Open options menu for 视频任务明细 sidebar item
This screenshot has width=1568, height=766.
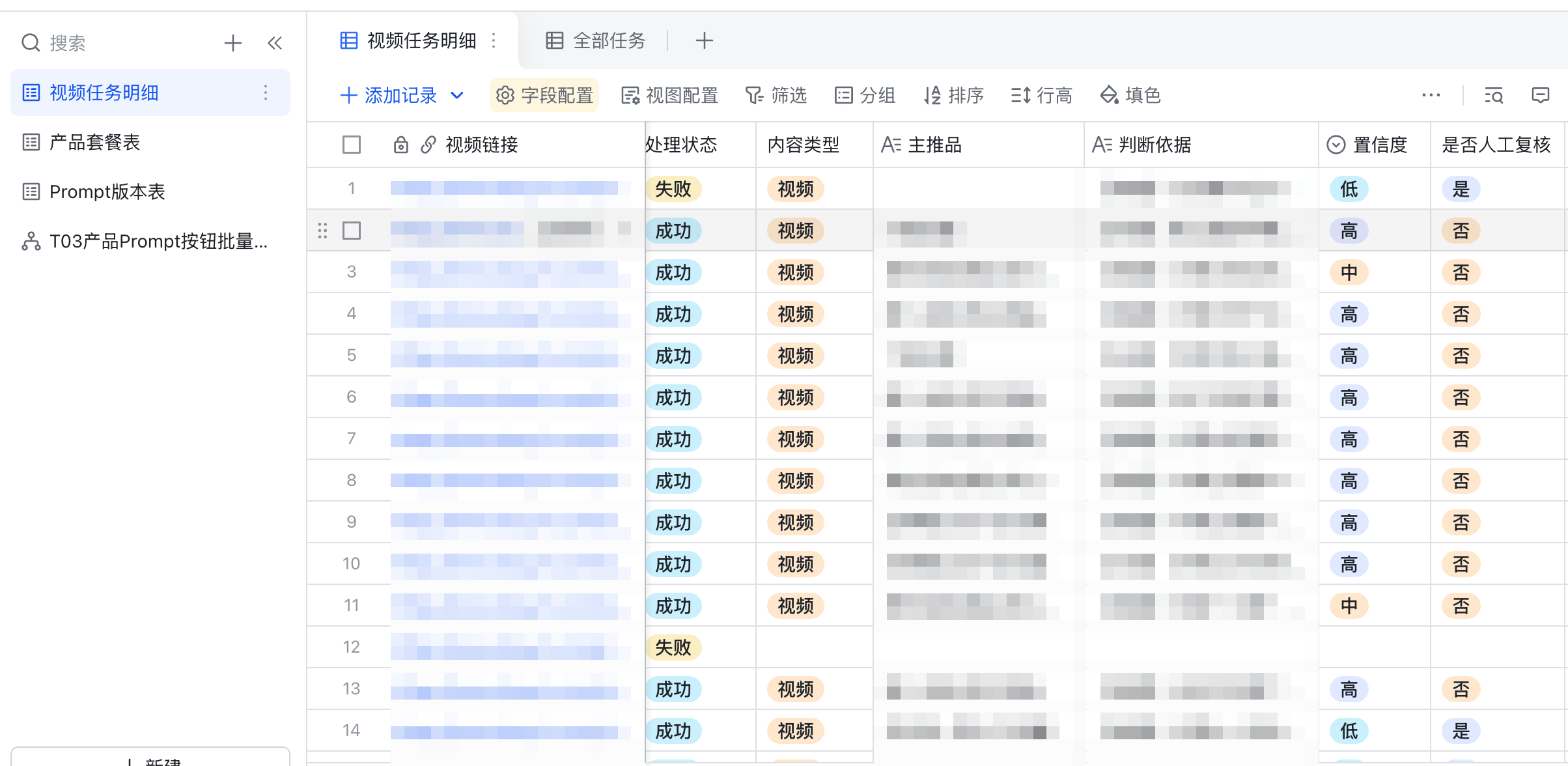click(266, 92)
